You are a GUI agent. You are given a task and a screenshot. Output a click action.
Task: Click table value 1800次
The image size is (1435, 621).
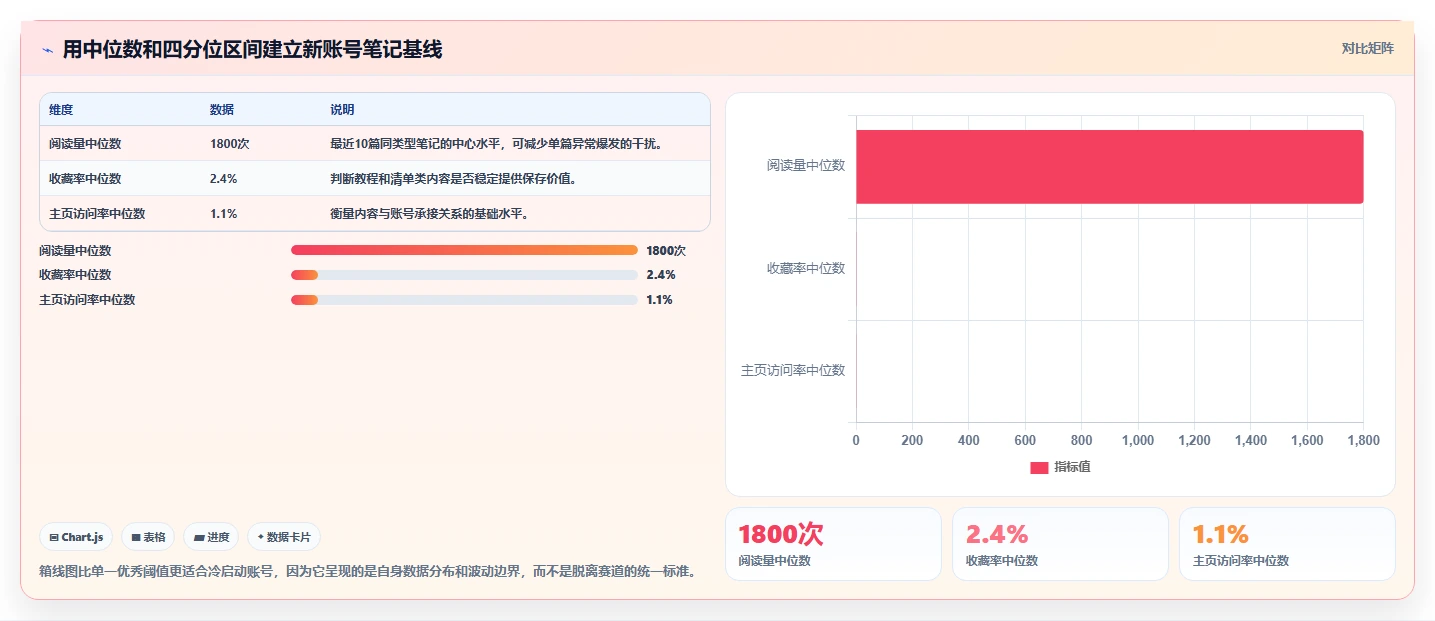[x=230, y=144]
